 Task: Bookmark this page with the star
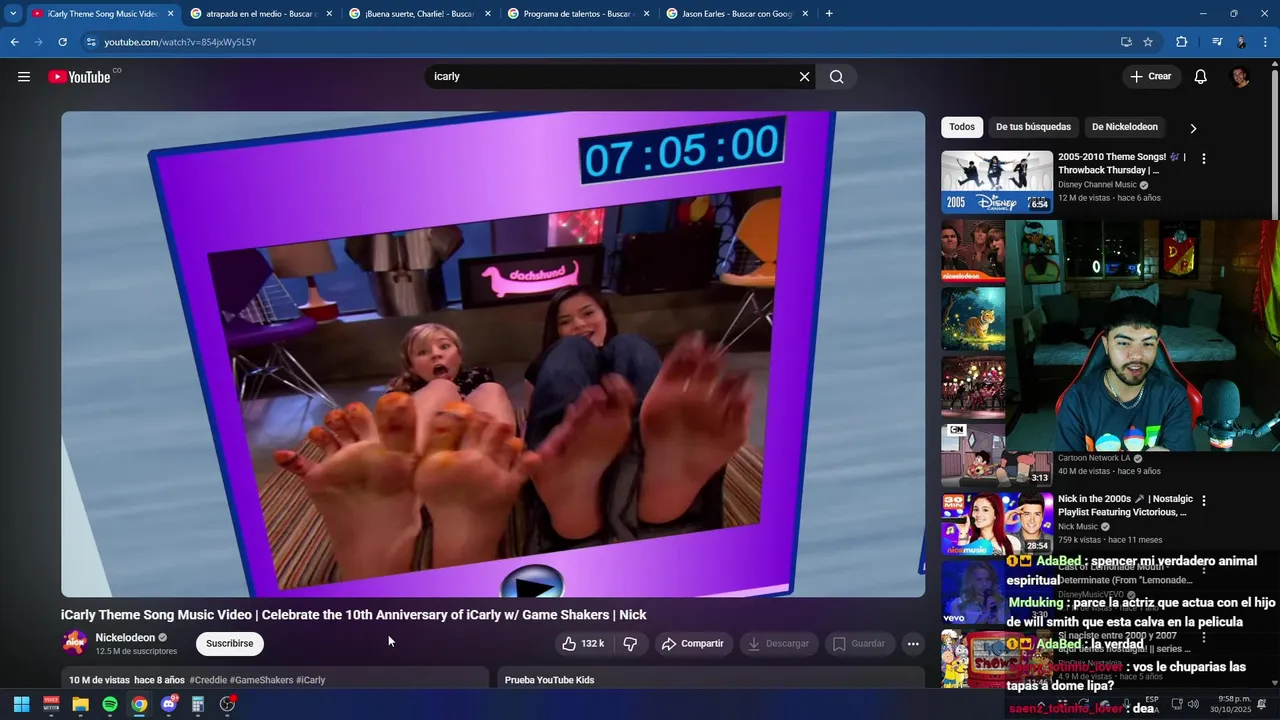coord(1148,42)
